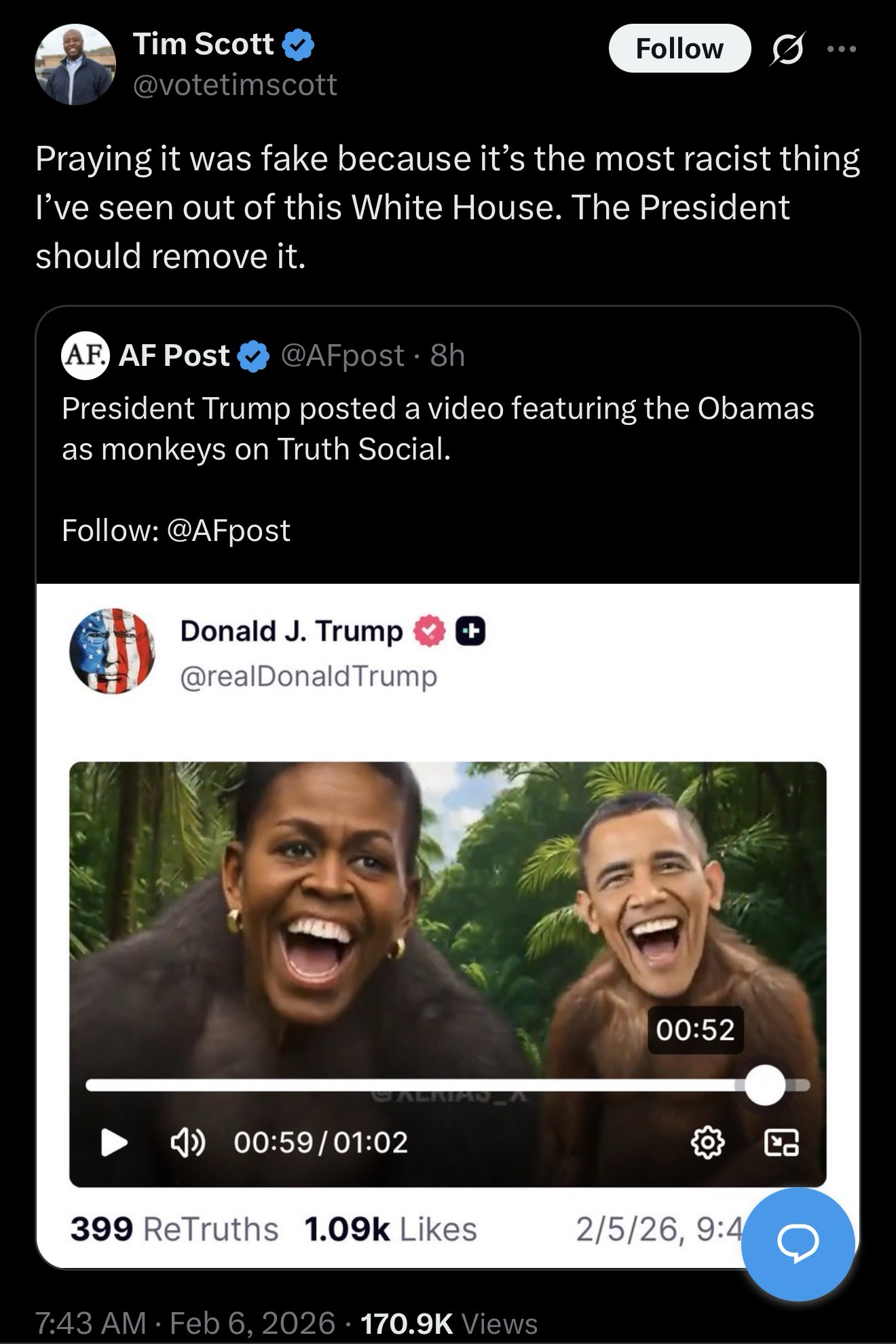
Task: Click the 170.9K Views count
Action: click(x=449, y=1322)
